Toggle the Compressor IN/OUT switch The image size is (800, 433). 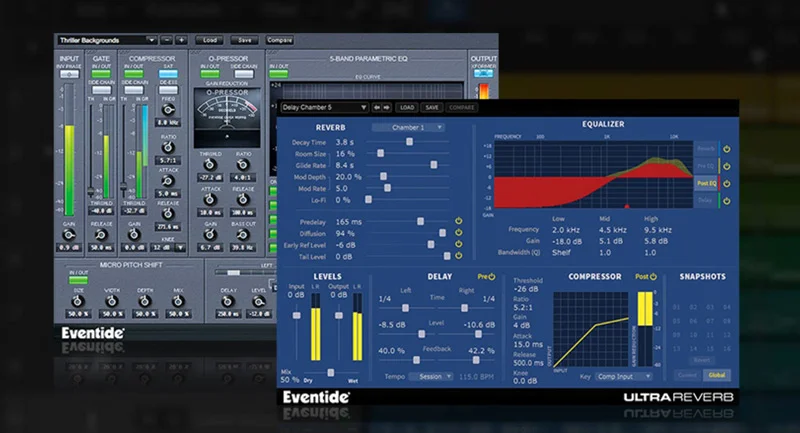(134, 74)
